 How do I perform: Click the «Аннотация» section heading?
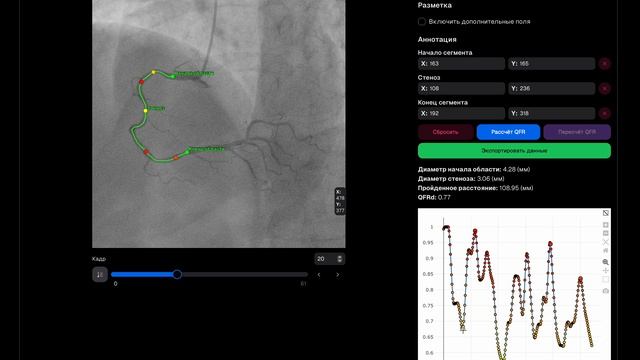(x=437, y=40)
